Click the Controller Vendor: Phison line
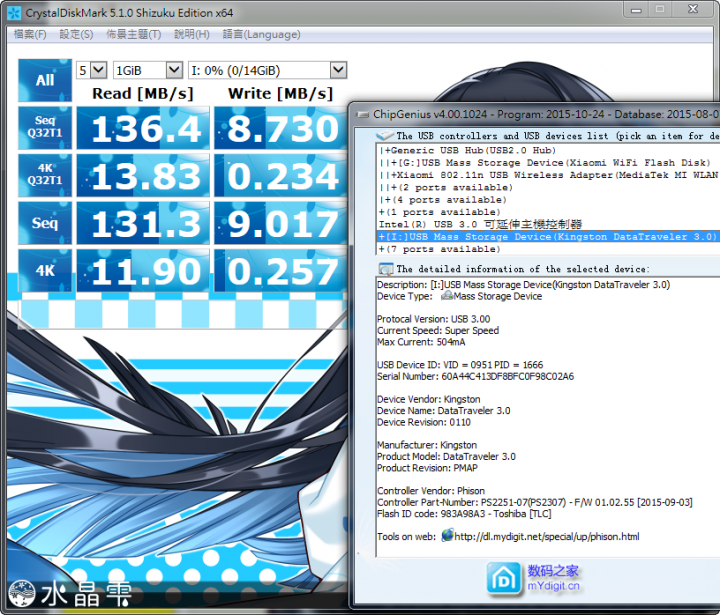 tap(431, 491)
